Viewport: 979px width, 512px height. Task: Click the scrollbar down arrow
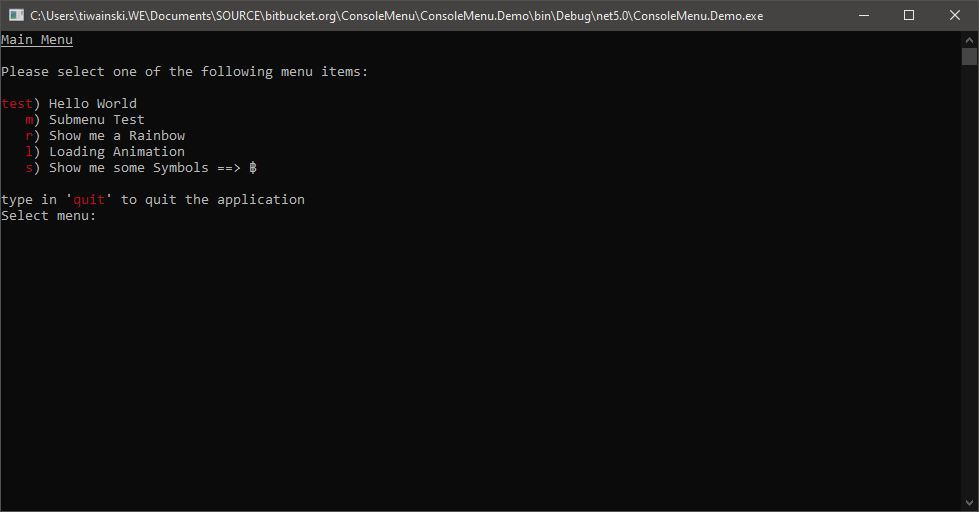pyautogui.click(x=969, y=503)
